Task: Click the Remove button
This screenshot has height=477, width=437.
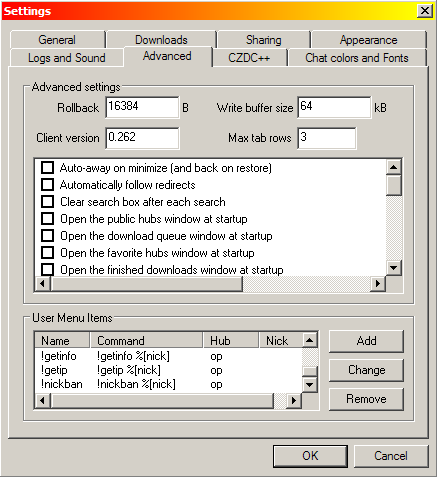Action: point(366,399)
